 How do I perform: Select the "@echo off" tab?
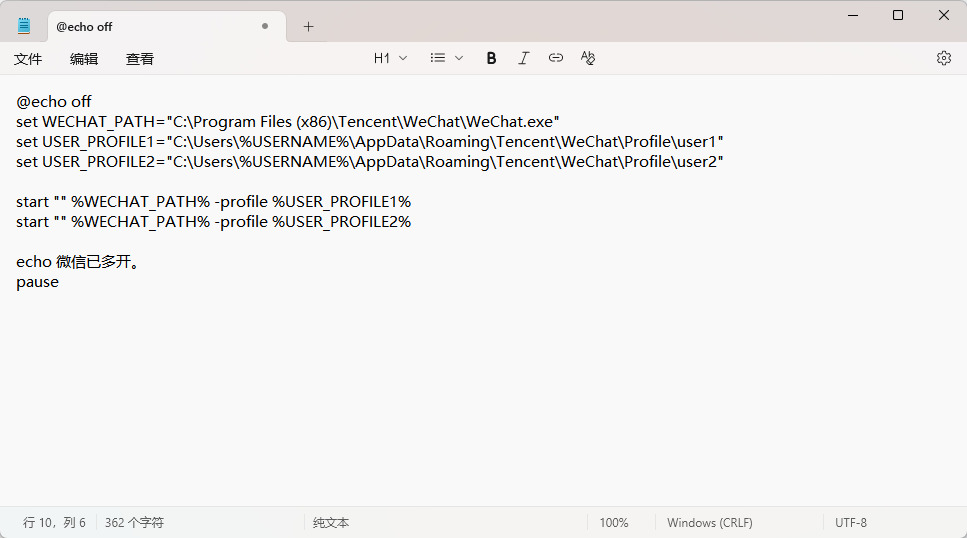tap(167, 27)
